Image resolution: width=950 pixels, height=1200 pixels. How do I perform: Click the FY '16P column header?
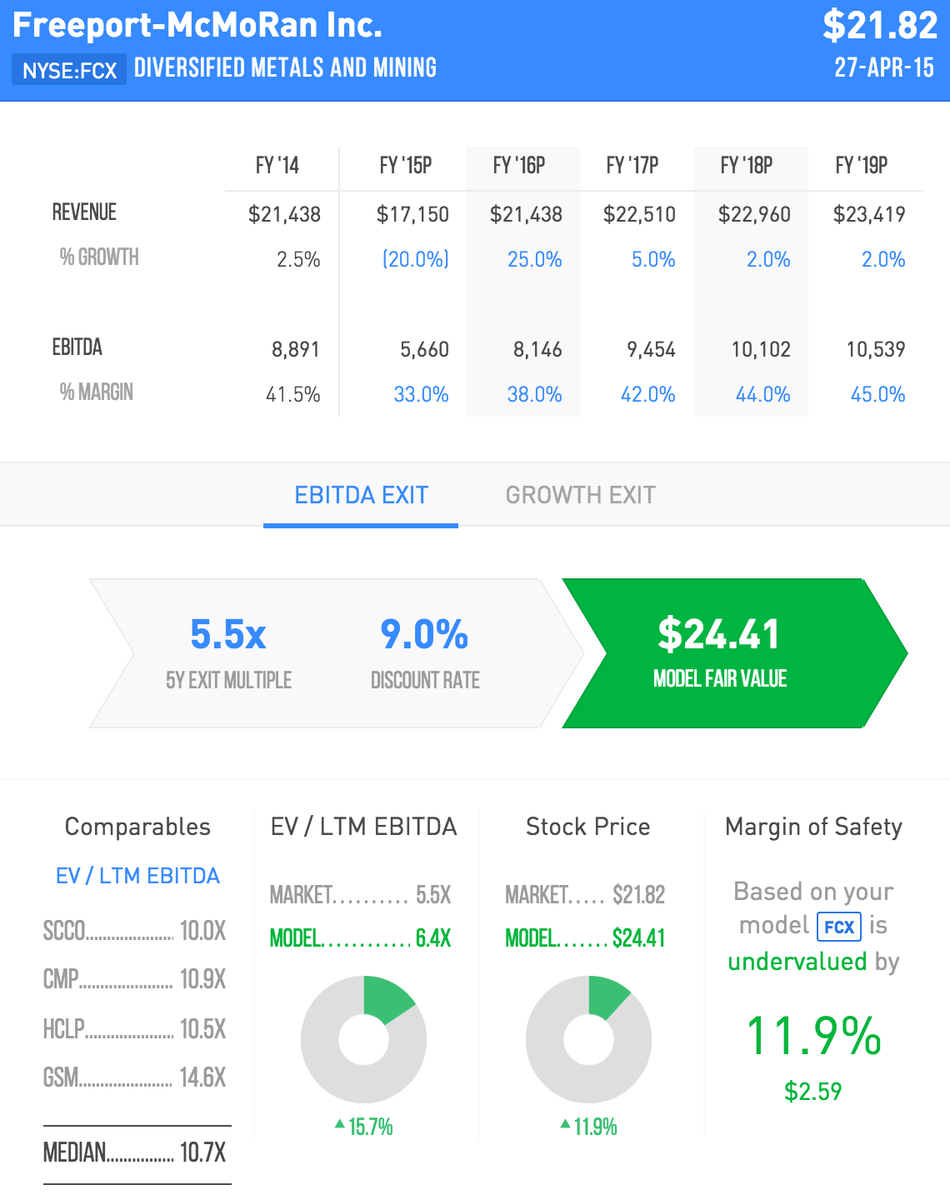click(519, 165)
